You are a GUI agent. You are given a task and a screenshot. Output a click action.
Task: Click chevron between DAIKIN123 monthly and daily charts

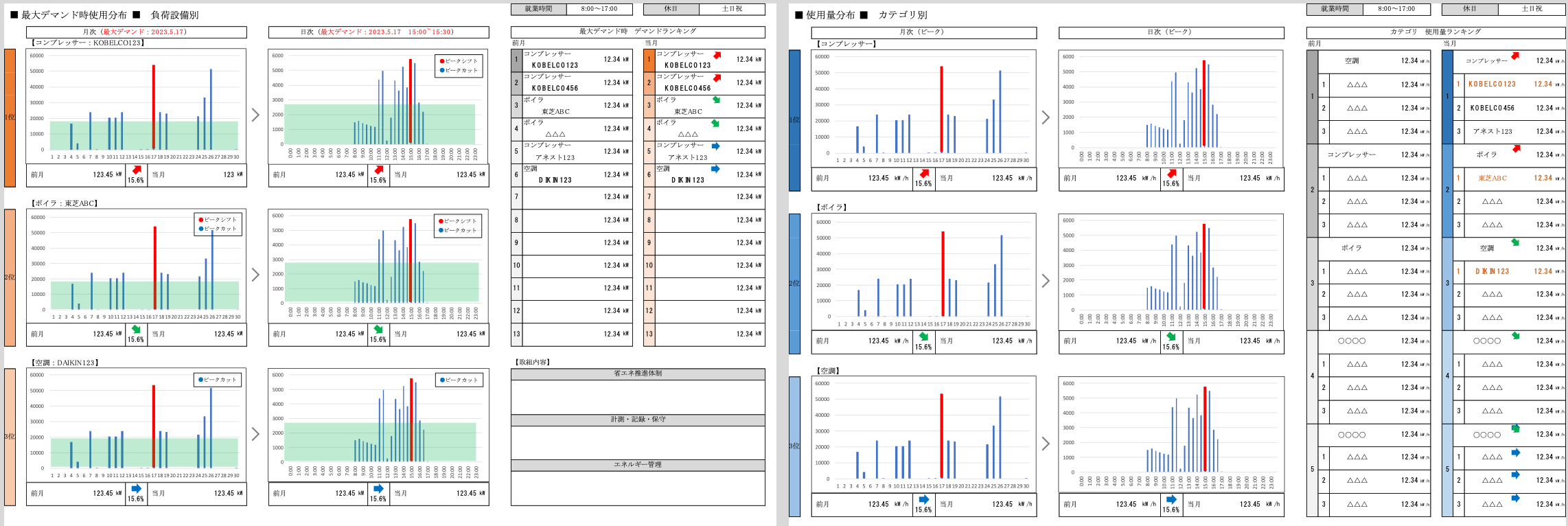click(255, 434)
